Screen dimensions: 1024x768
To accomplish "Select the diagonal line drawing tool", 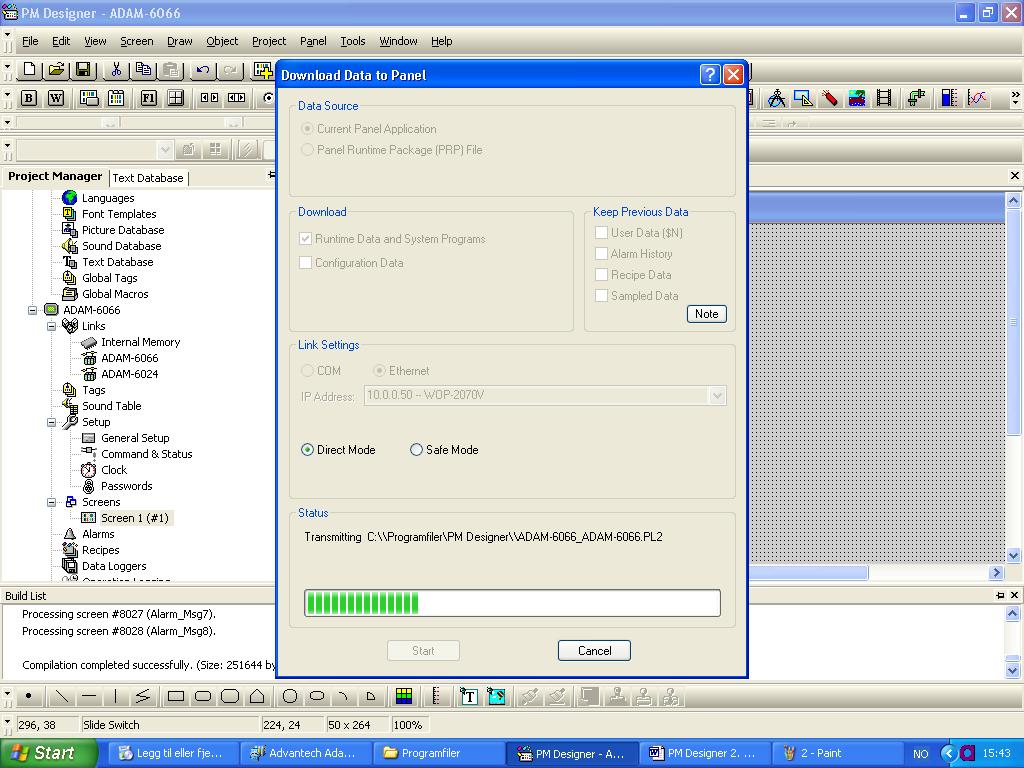I will coord(61,696).
